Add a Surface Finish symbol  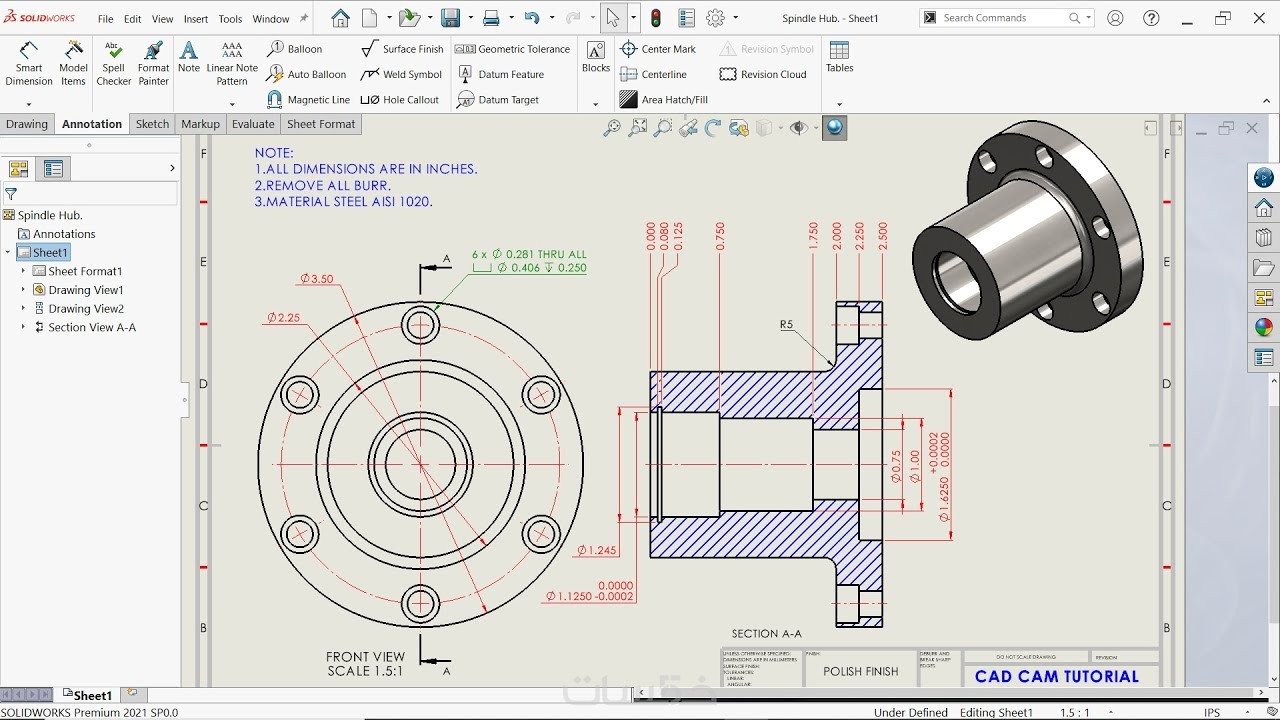402,49
